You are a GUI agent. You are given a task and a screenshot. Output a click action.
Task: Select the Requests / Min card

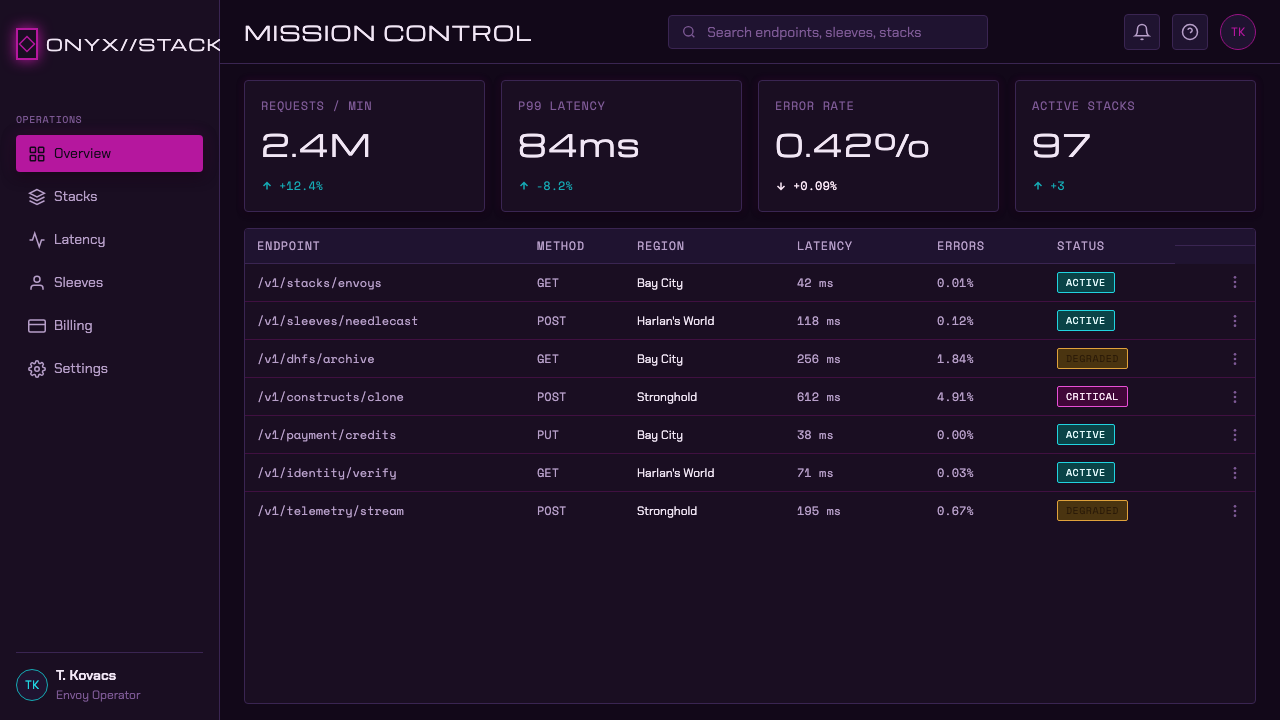364,146
